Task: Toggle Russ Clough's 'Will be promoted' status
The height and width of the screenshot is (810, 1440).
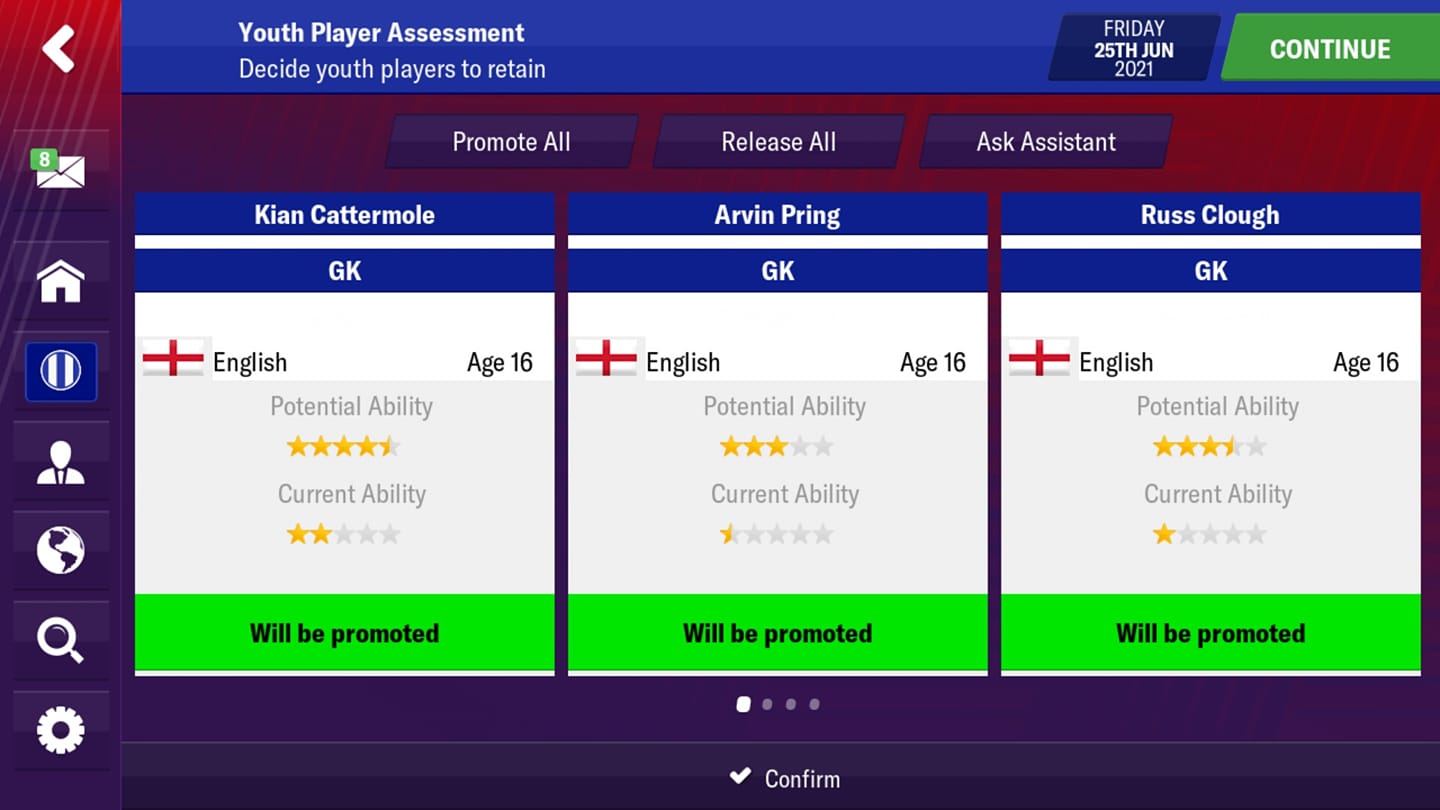Action: coord(1210,633)
